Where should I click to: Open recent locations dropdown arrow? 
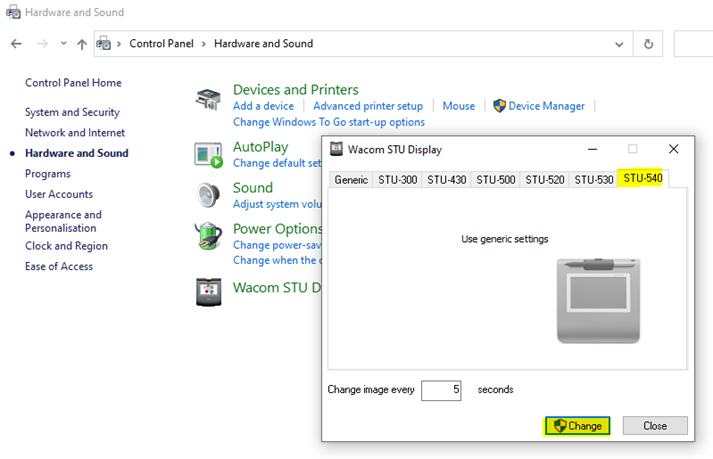(x=64, y=44)
